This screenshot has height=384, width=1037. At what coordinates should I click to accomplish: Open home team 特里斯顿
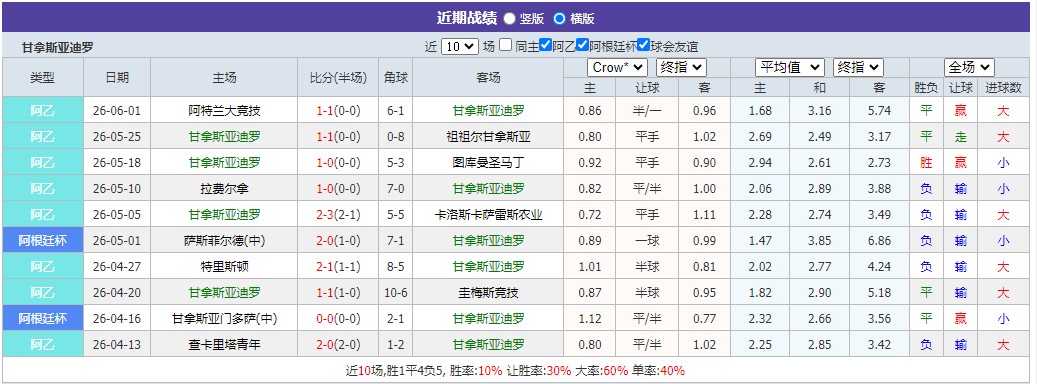point(224,266)
